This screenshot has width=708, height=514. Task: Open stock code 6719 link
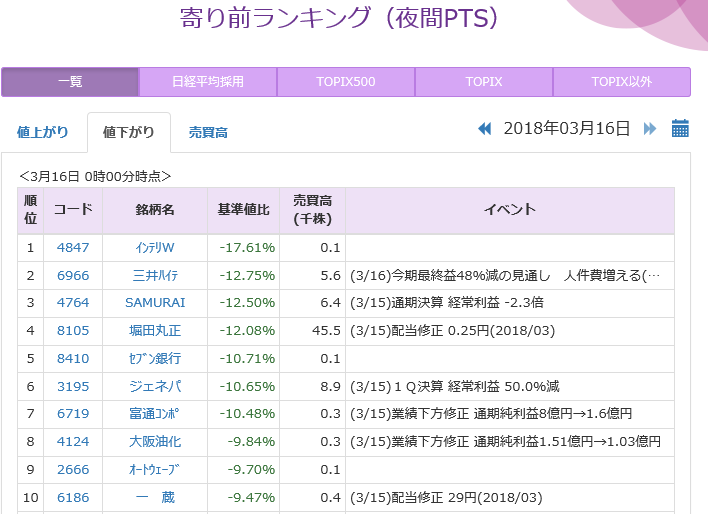point(73,414)
